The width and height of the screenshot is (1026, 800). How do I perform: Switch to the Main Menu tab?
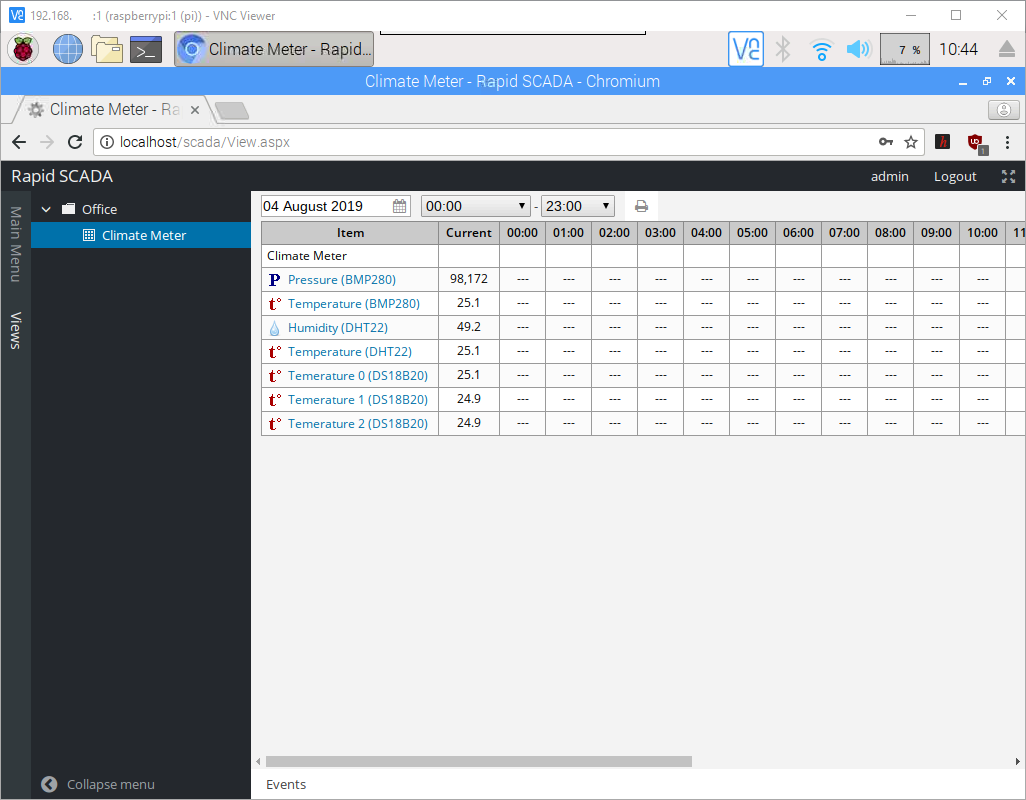(16, 244)
